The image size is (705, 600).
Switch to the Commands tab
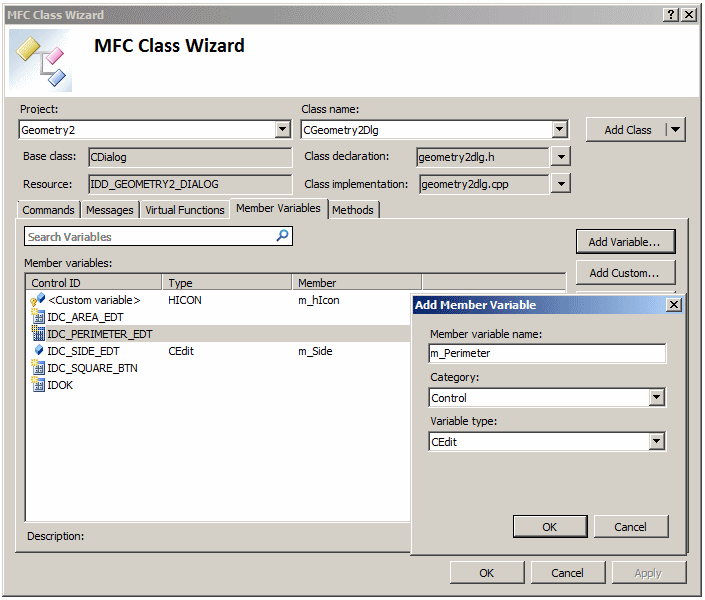(49, 210)
